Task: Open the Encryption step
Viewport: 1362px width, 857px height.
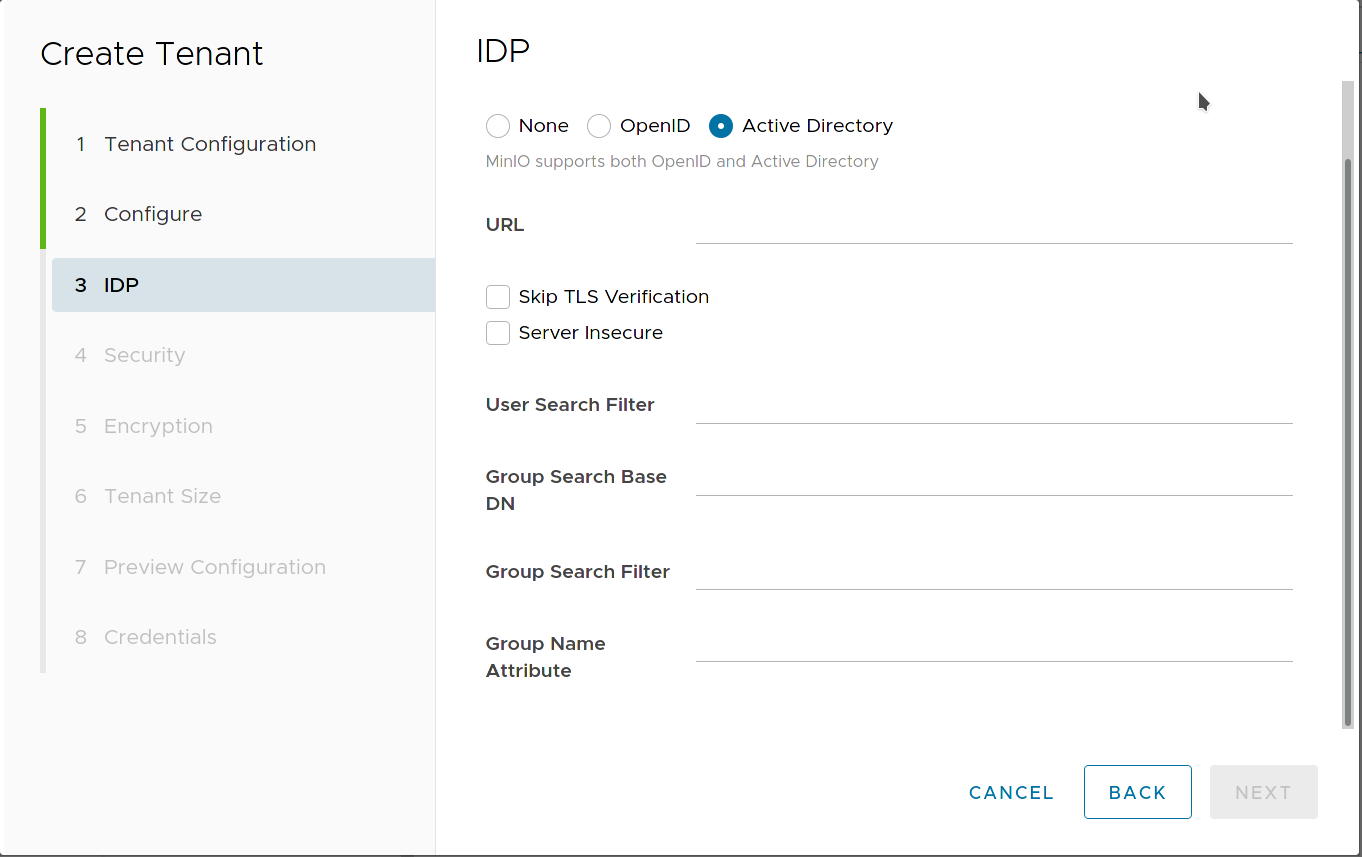Action: pos(157,426)
